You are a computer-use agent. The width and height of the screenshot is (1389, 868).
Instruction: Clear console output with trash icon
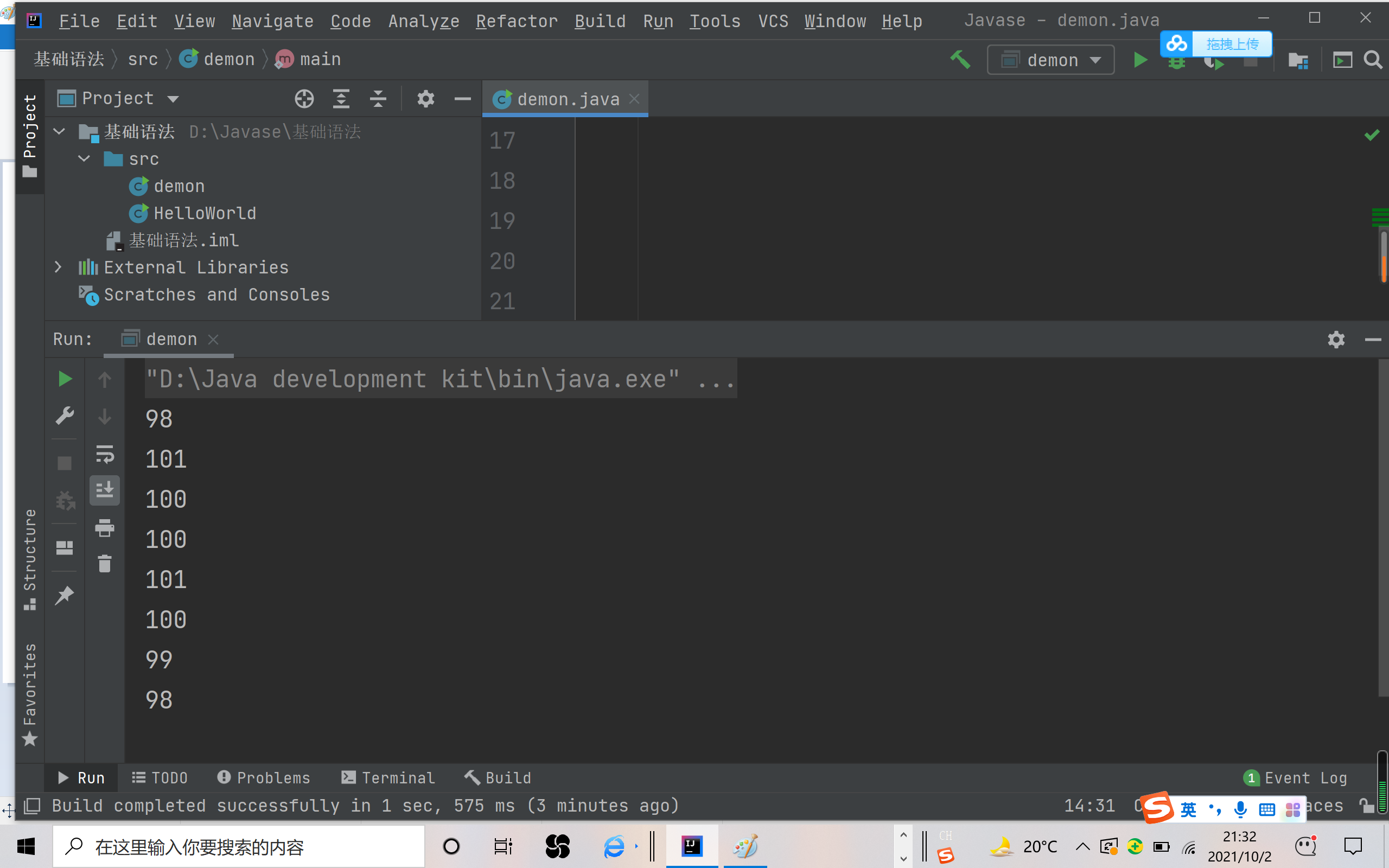105,564
